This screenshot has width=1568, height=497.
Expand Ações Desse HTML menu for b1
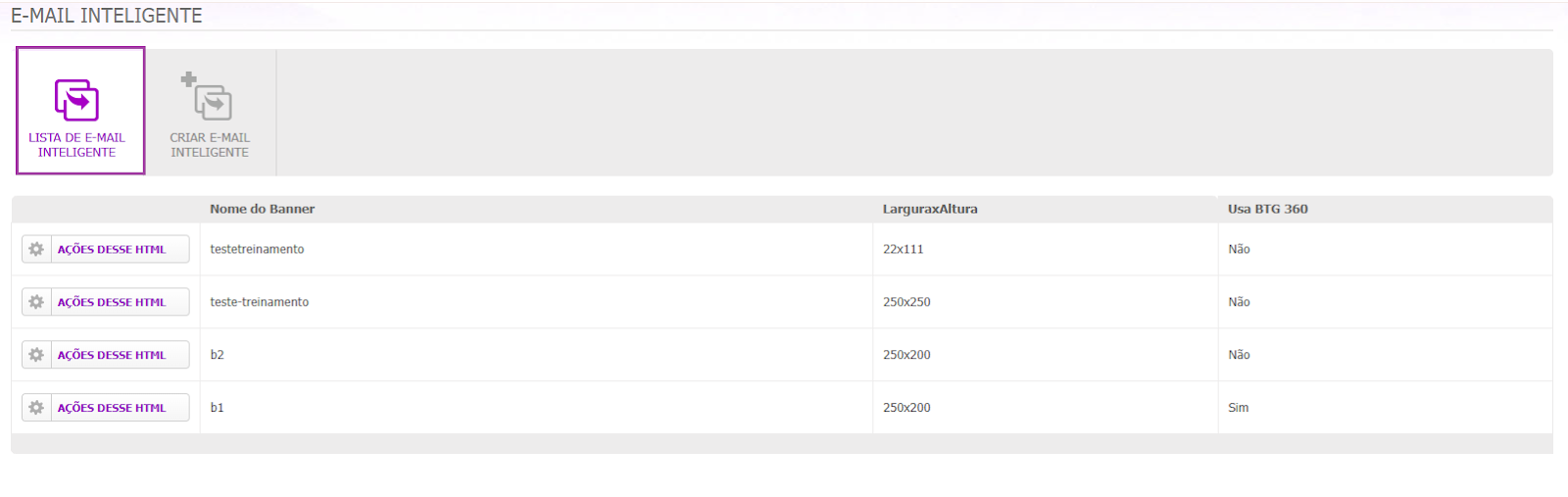(x=112, y=408)
